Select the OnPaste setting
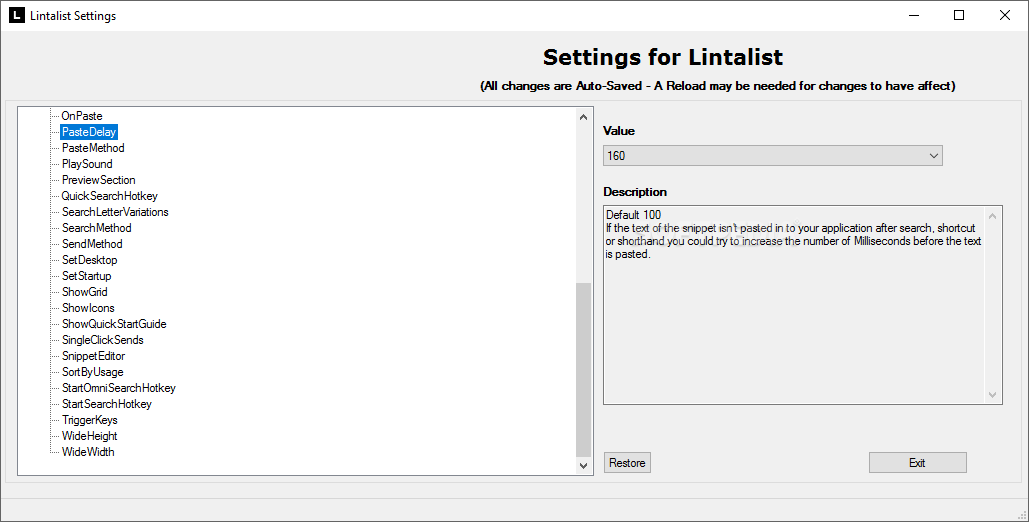 click(81, 116)
